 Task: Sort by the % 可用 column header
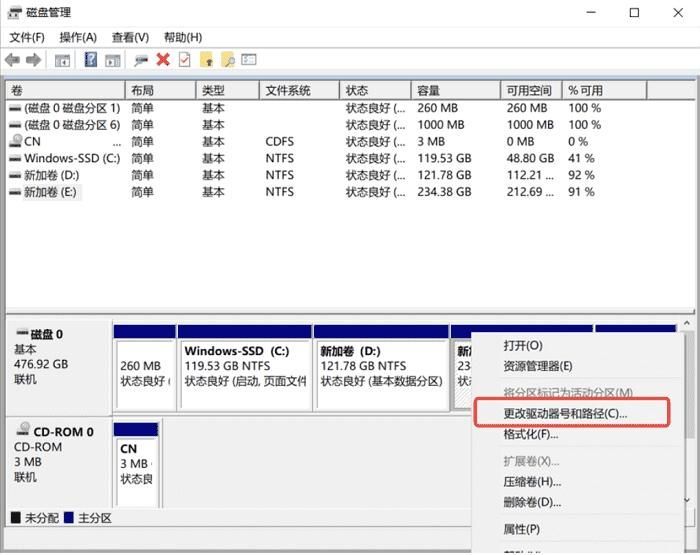[x=604, y=91]
